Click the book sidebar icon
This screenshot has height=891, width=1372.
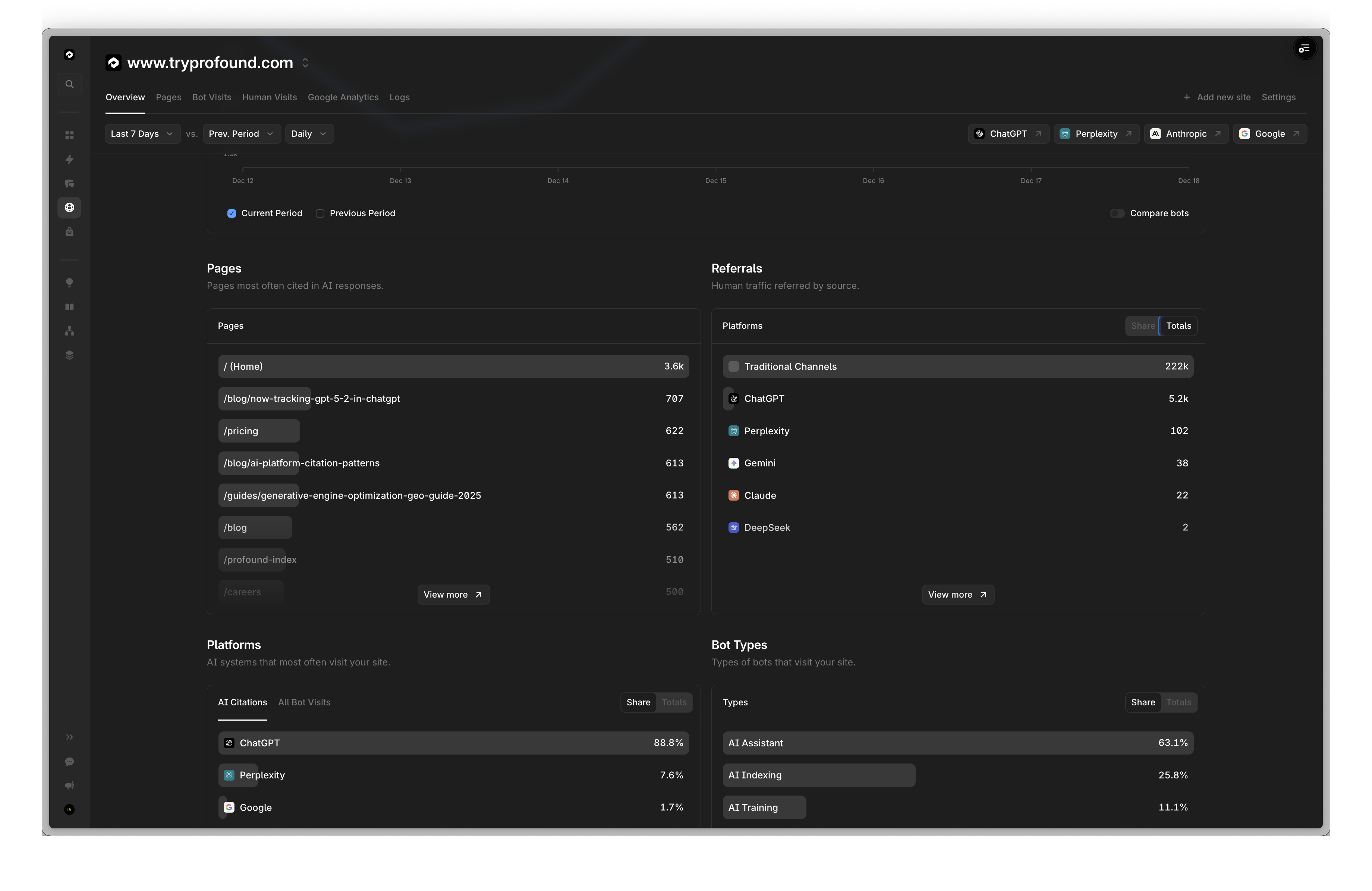pyautogui.click(x=69, y=306)
